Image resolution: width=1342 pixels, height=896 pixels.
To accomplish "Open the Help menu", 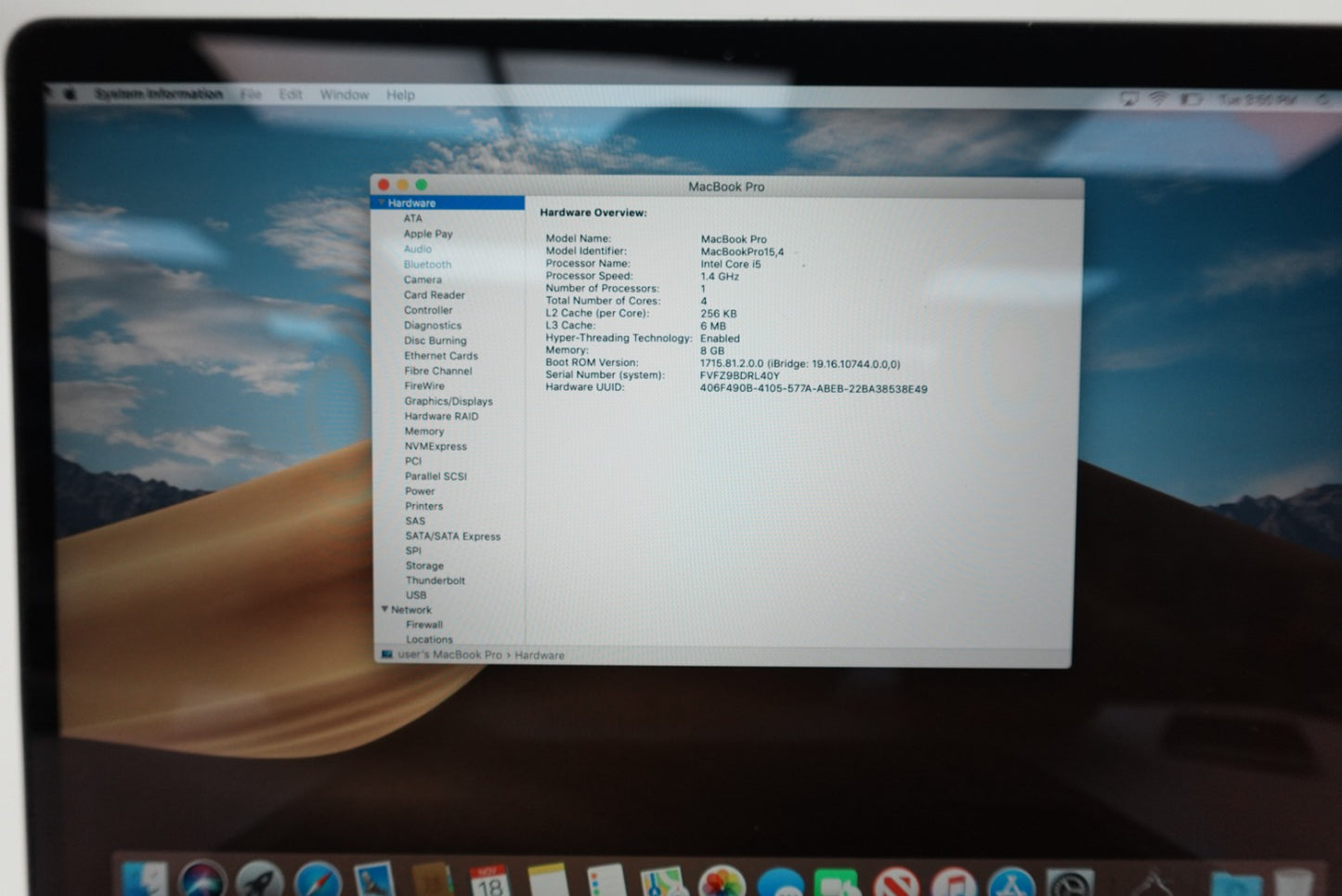I will tap(400, 95).
